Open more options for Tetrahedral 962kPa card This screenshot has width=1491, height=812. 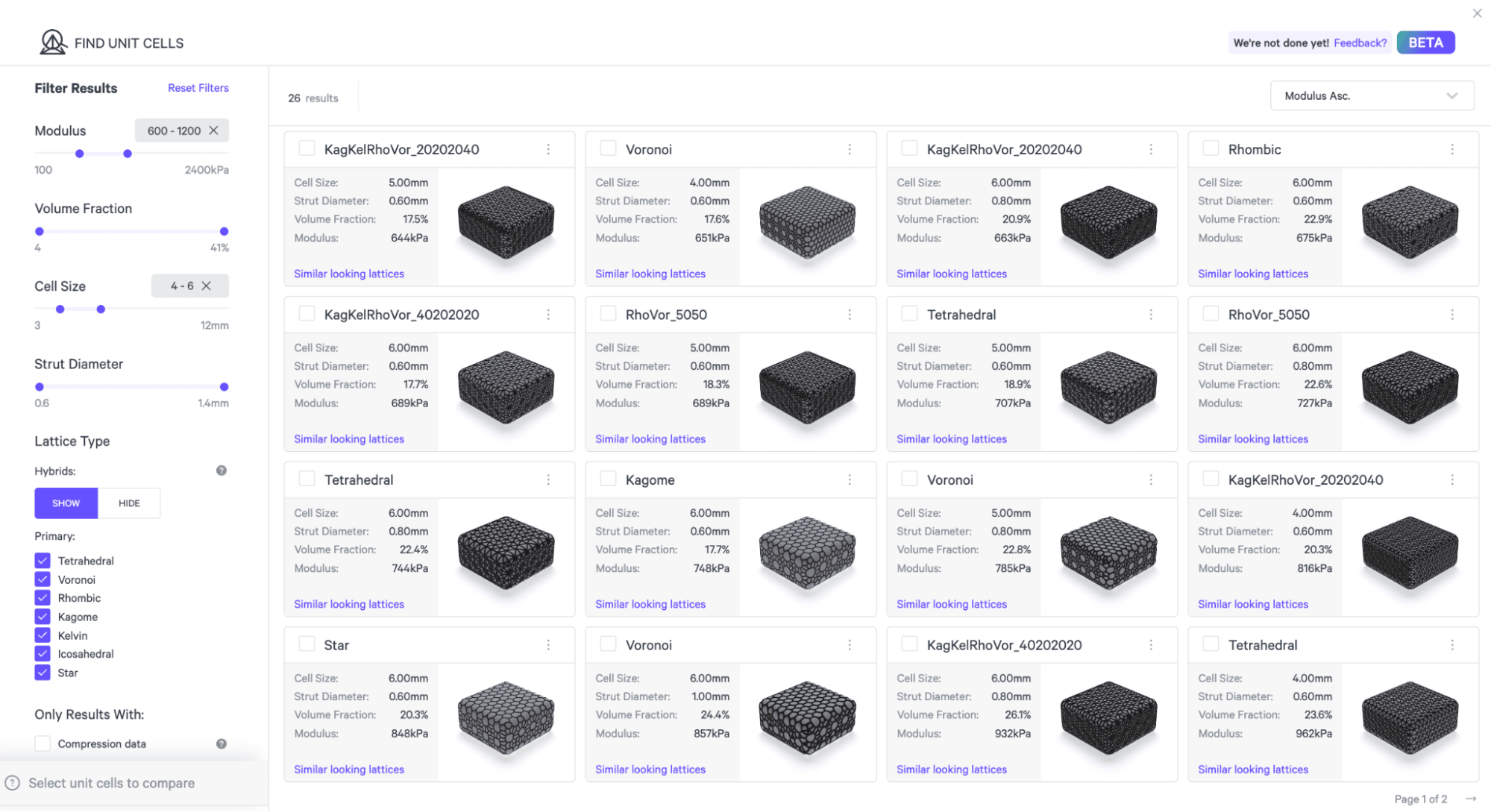coord(1452,644)
